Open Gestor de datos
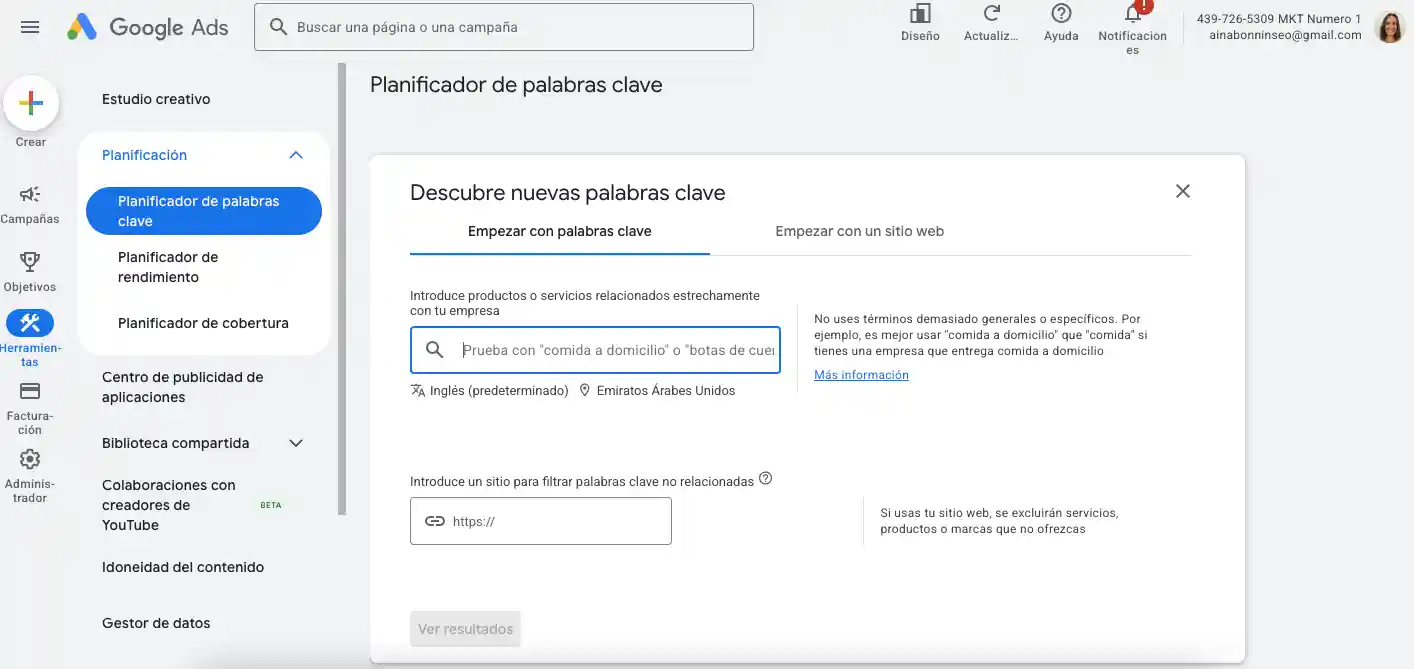The width and height of the screenshot is (1414, 669). coord(156,623)
